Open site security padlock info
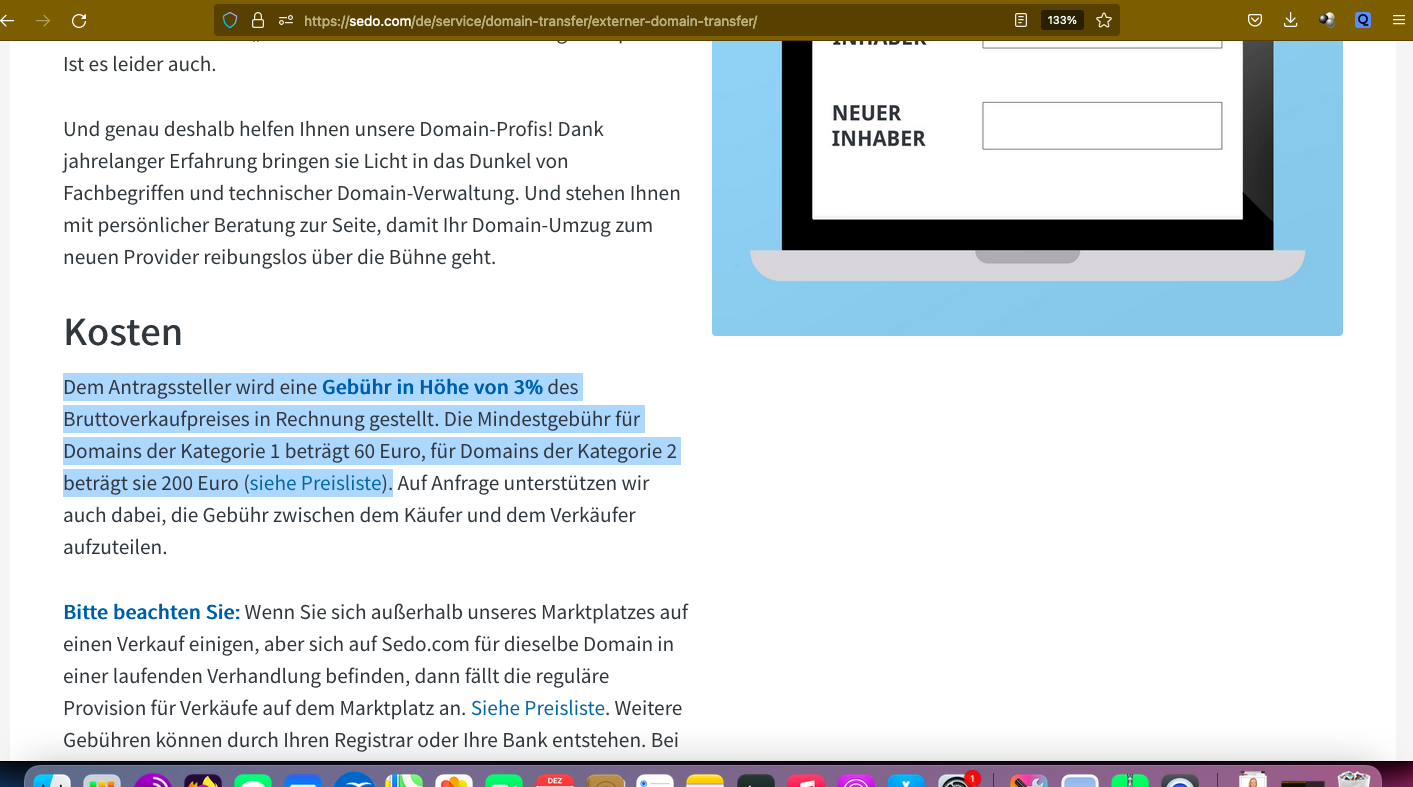 pos(258,20)
